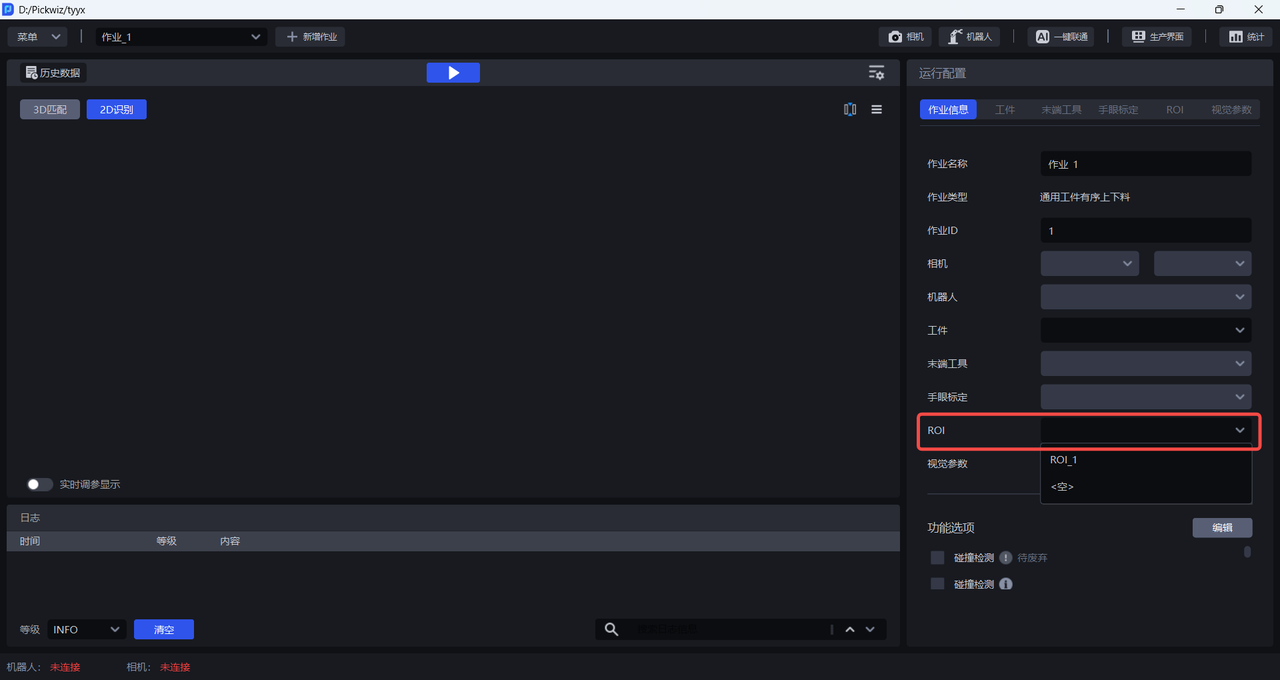Click the run settings icon with gear
1280x680 pixels.
click(876, 73)
